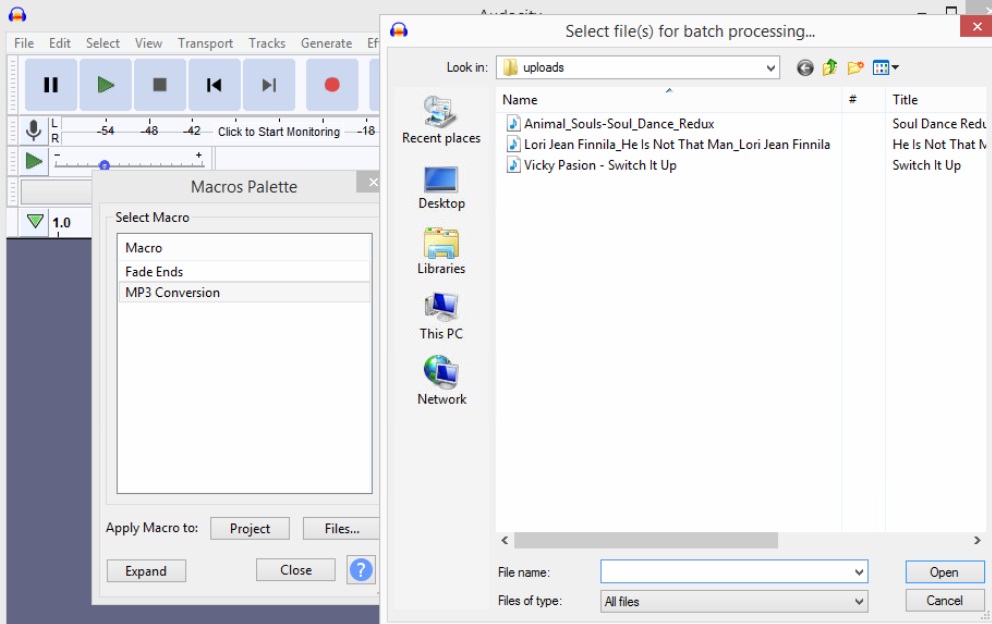The image size is (992, 624).
Task: Expand the Macros Palette dialog
Action: click(x=146, y=571)
